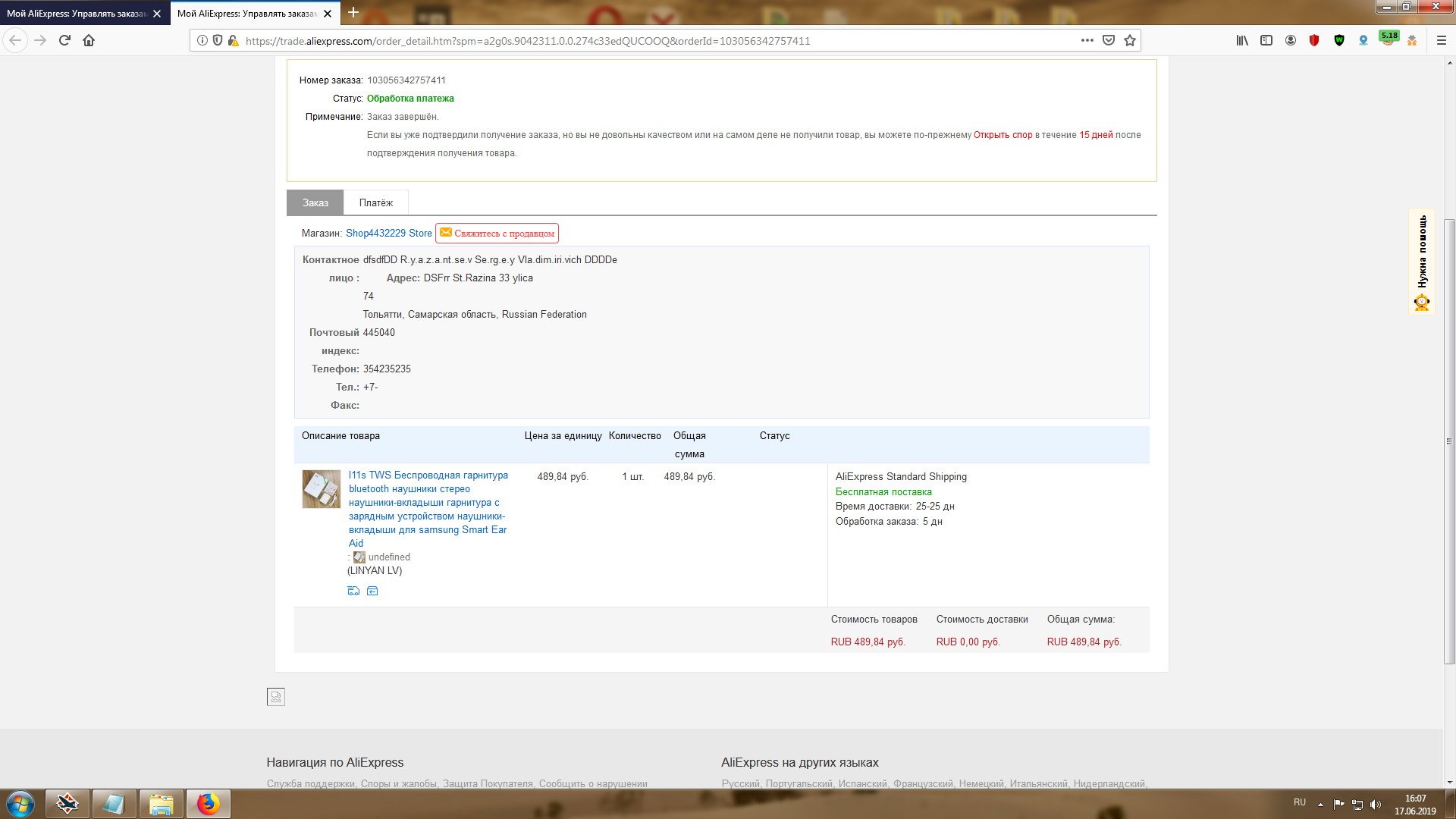Open extension with 5.18 badge
Image resolution: width=1456 pixels, height=819 pixels.
1389,39
